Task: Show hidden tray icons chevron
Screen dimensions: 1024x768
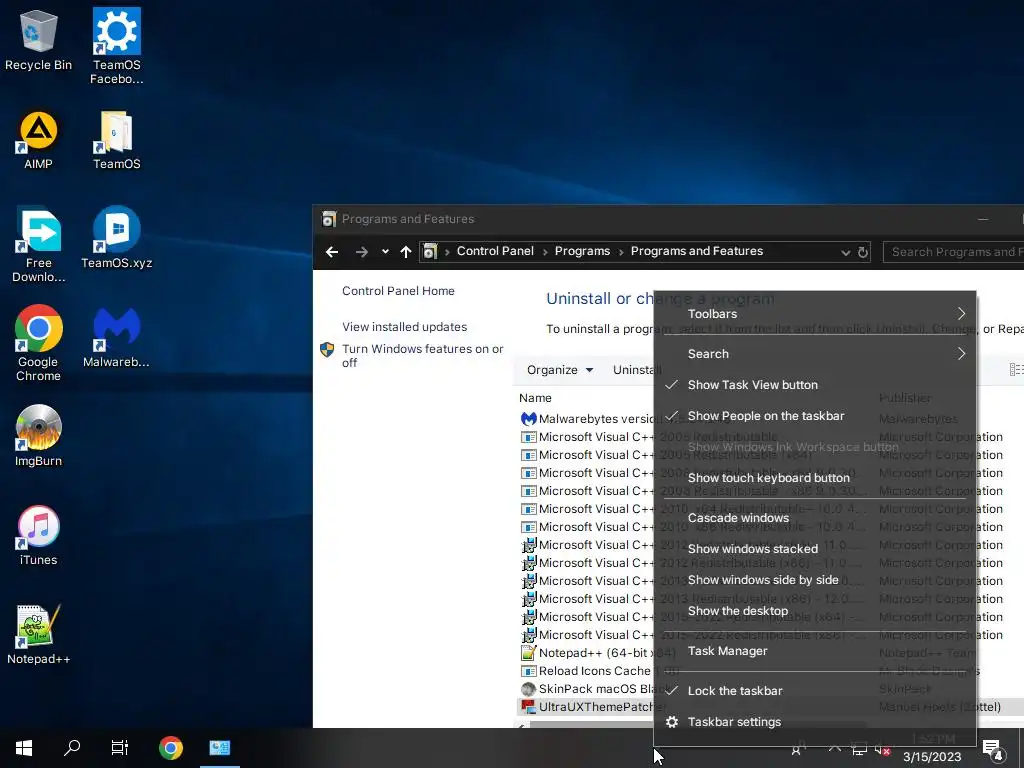Action: [834, 749]
